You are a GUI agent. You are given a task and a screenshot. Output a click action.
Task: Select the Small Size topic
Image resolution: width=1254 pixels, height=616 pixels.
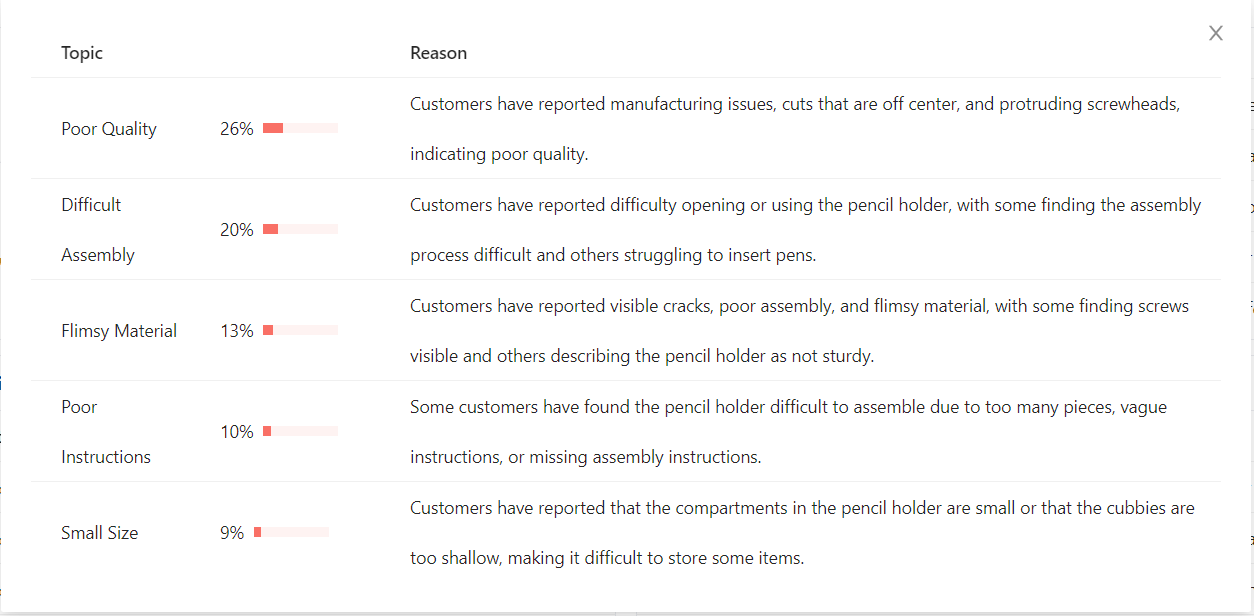coord(99,533)
